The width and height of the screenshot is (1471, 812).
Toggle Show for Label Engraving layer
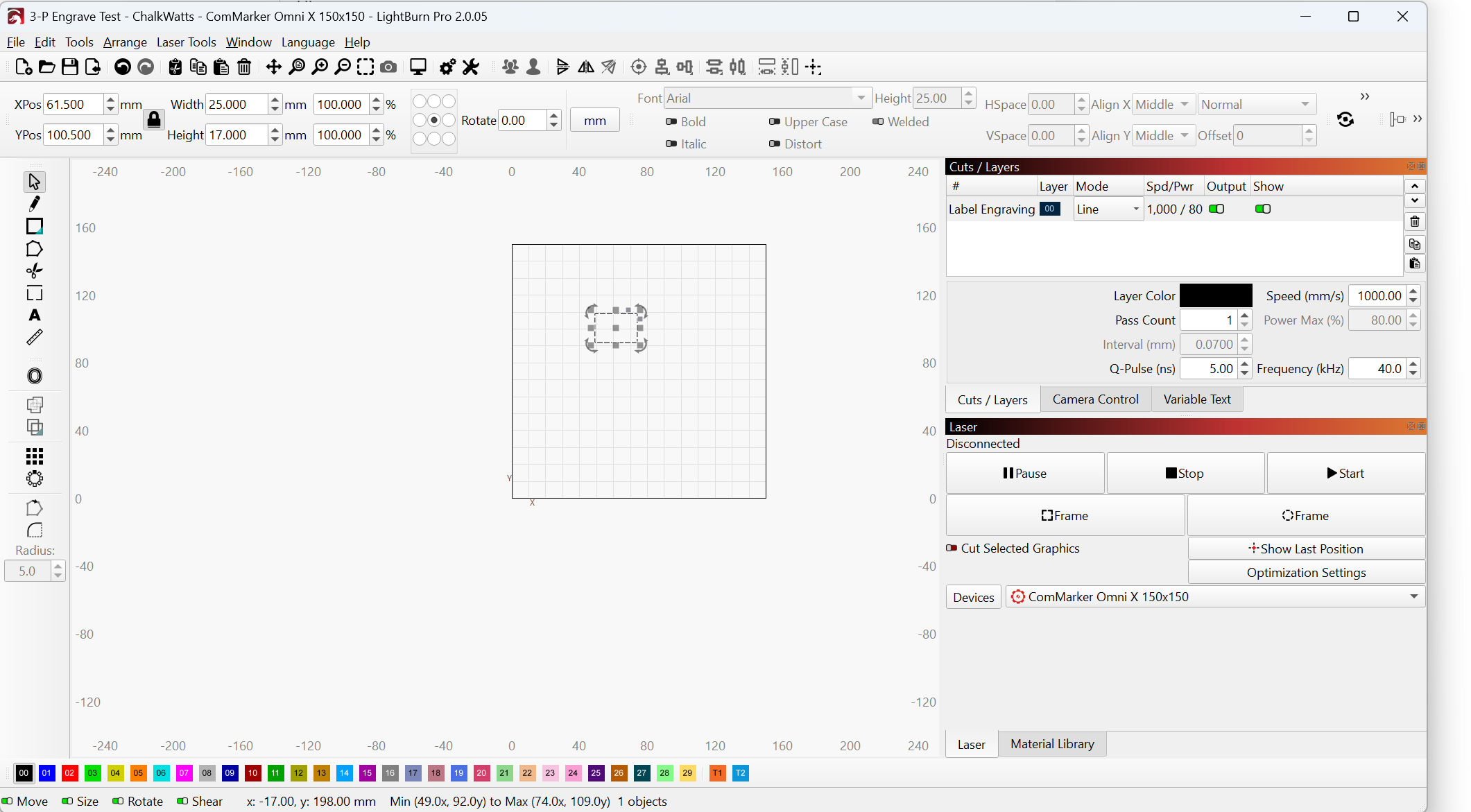coord(1263,209)
